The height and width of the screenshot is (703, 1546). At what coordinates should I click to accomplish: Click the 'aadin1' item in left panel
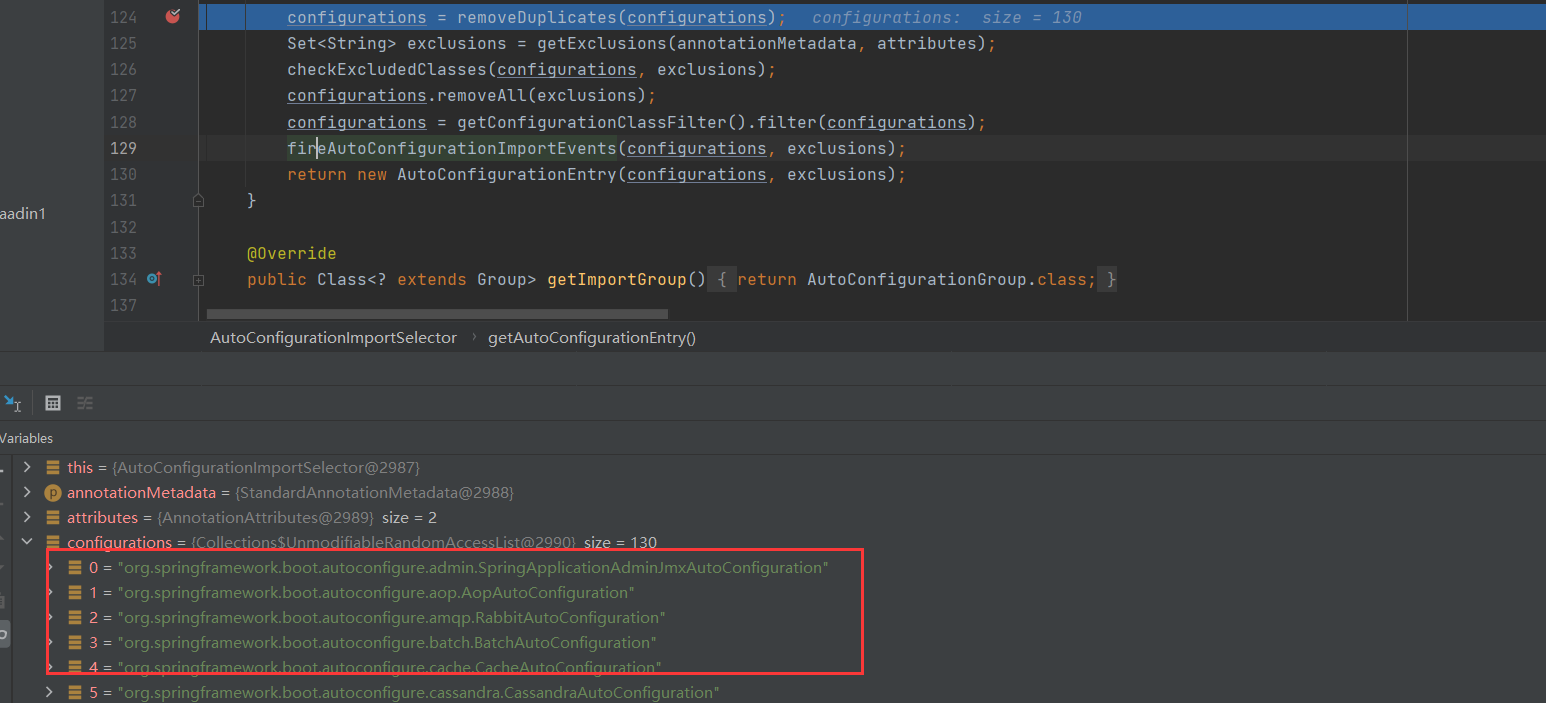[23, 213]
